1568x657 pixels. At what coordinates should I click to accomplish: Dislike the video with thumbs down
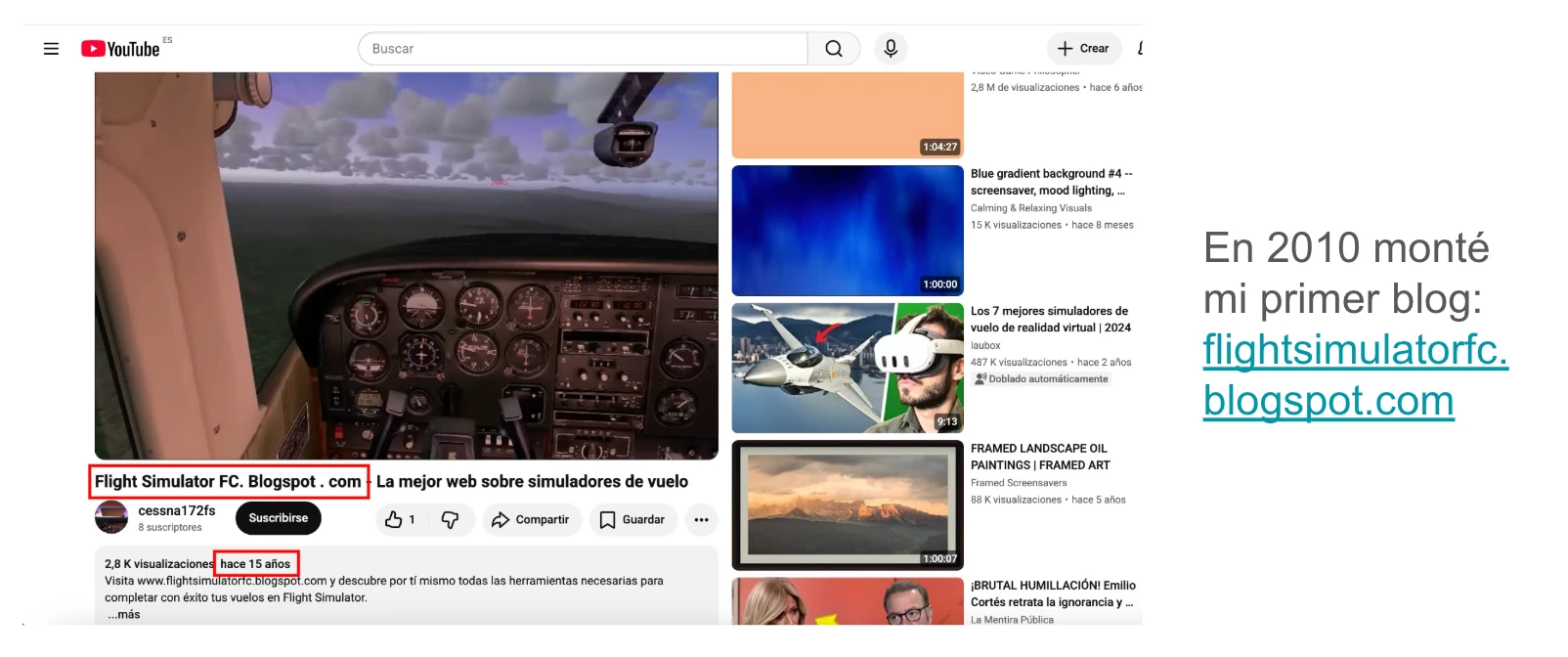click(451, 520)
